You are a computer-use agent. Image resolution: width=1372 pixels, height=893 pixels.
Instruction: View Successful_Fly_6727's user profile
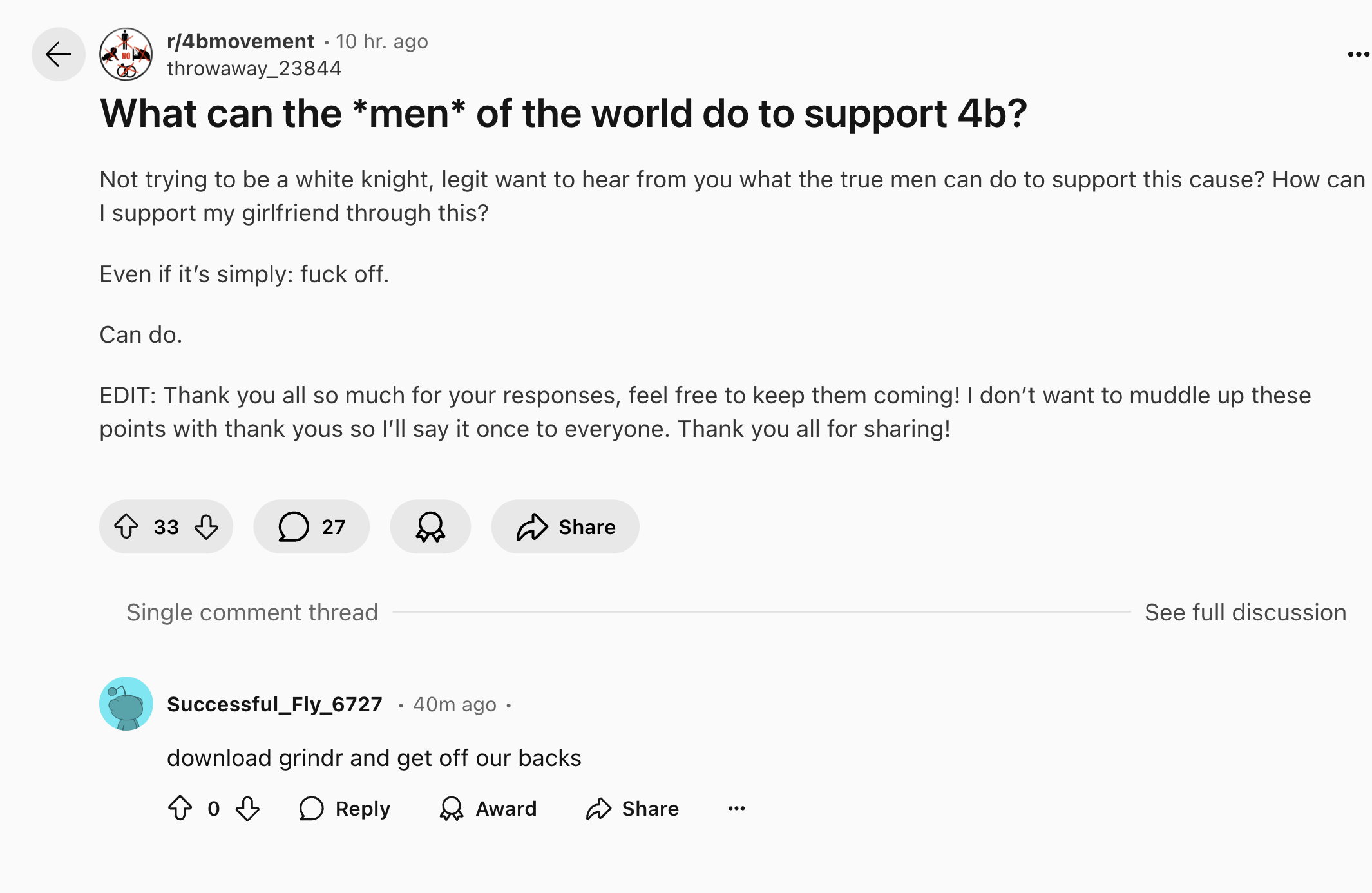tap(274, 704)
